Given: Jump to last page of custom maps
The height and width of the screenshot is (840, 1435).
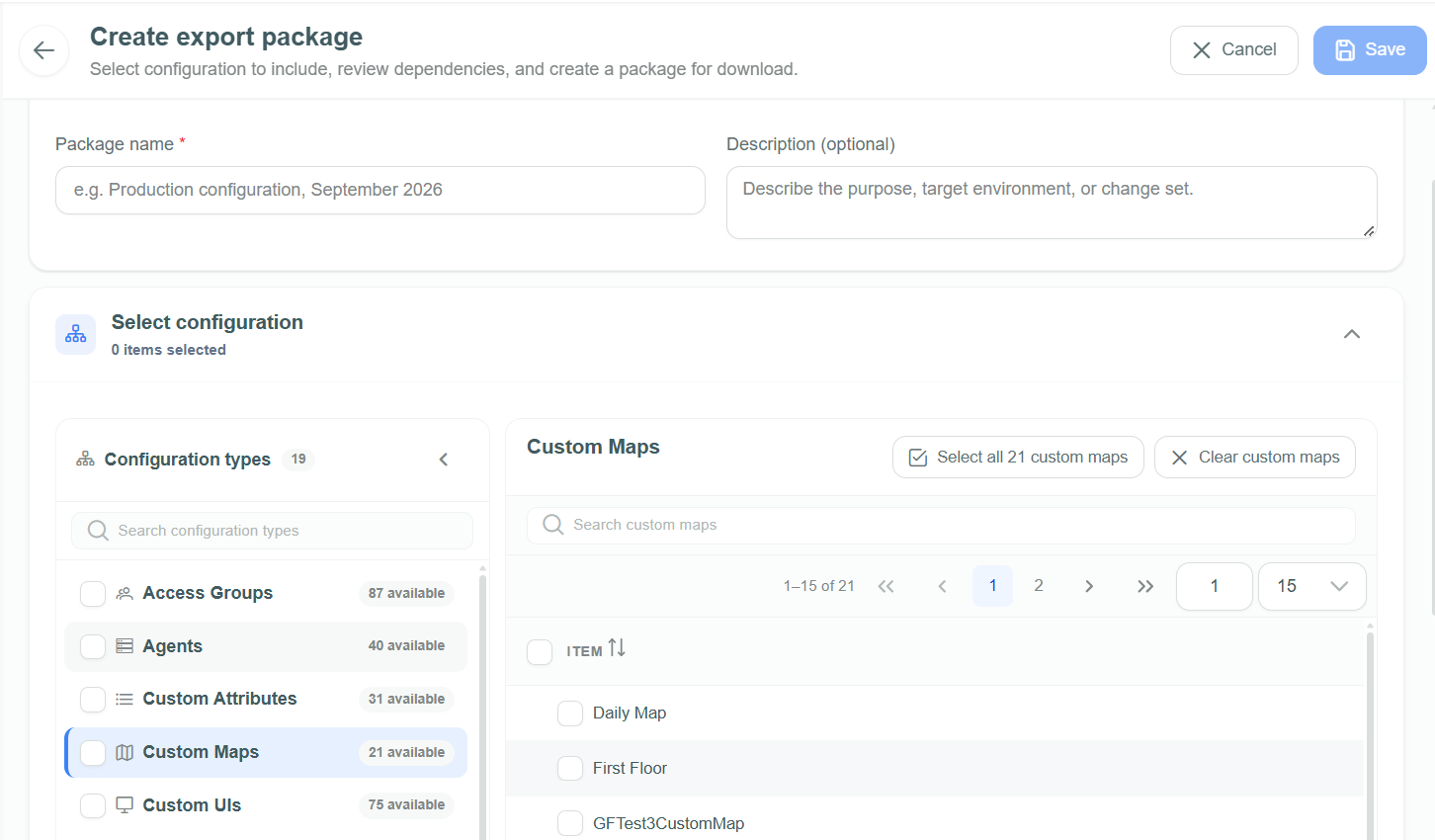Looking at the screenshot, I should pyautogui.click(x=1145, y=586).
